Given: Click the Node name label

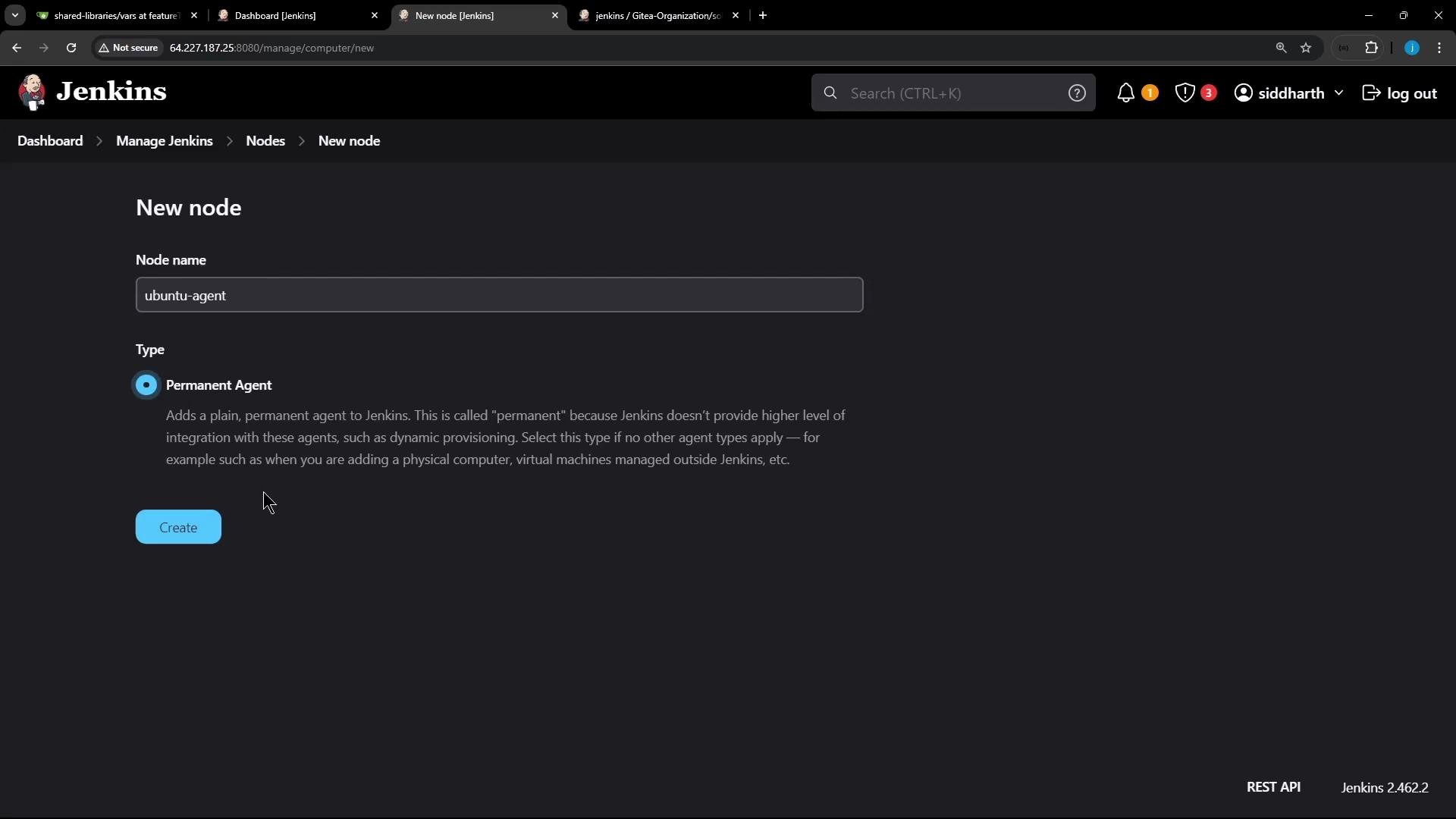Looking at the screenshot, I should point(171,260).
